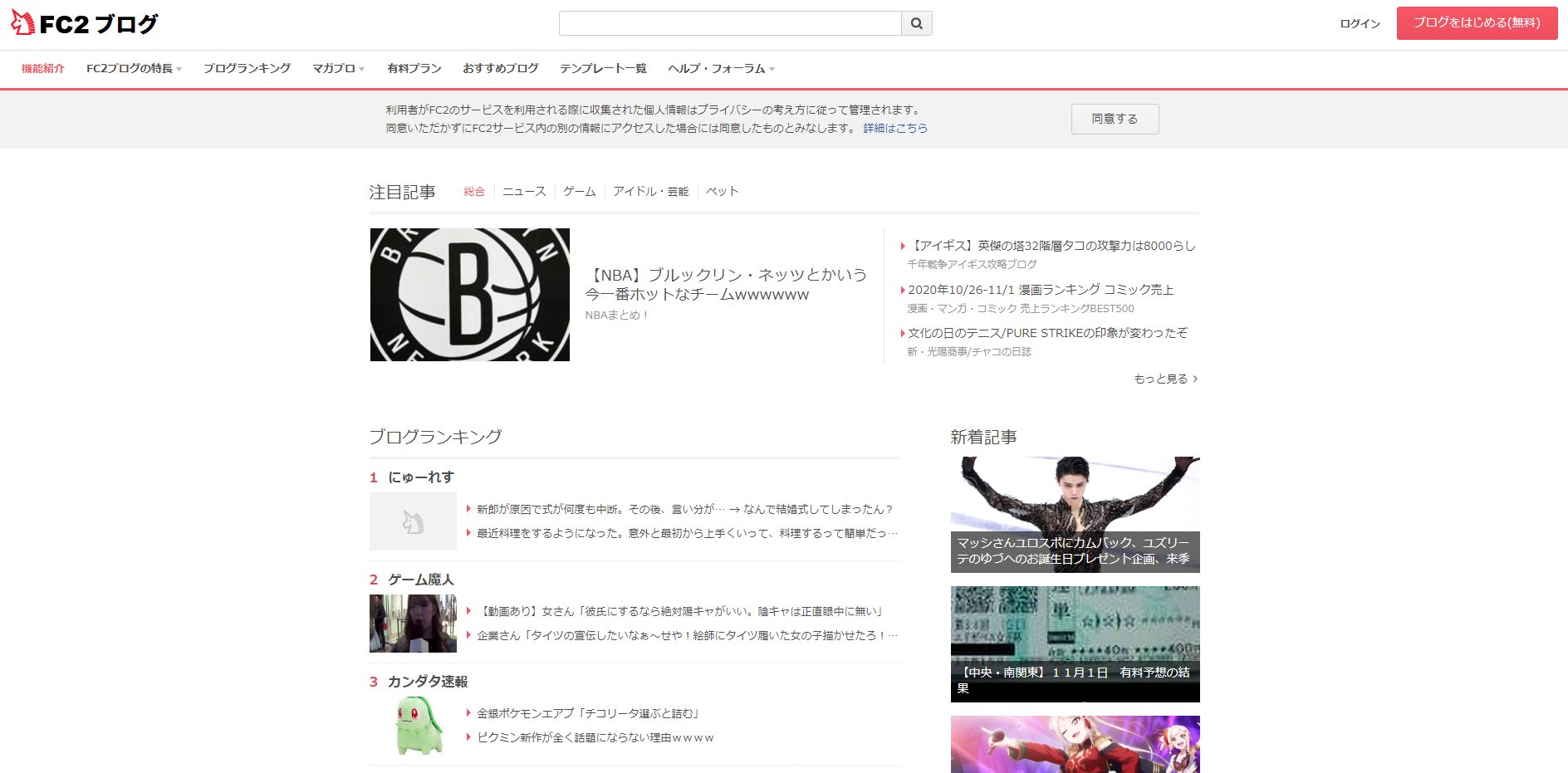The width and height of the screenshot is (1568, 773).
Task: Open the figure skater 新着記事 thumbnail
Action: (1076, 515)
